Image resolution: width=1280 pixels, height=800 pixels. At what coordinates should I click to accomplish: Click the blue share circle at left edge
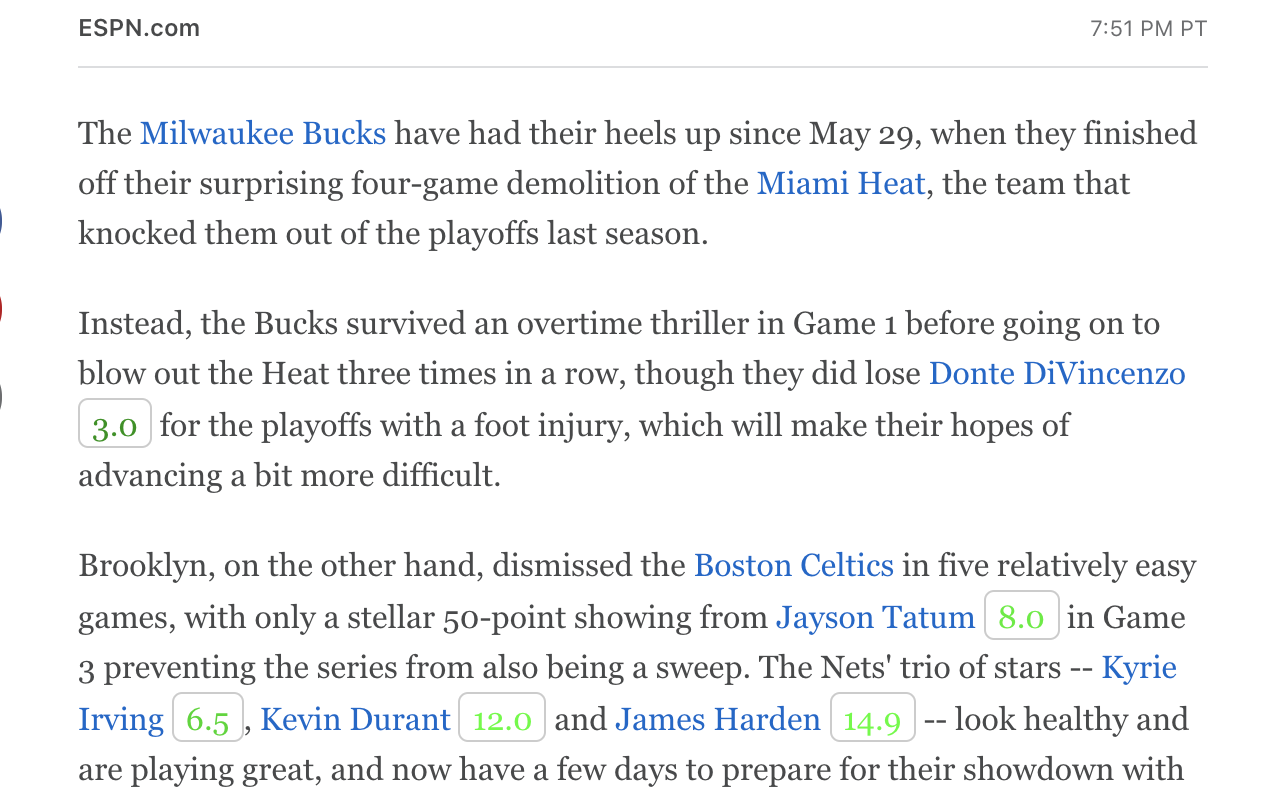tap(1, 221)
